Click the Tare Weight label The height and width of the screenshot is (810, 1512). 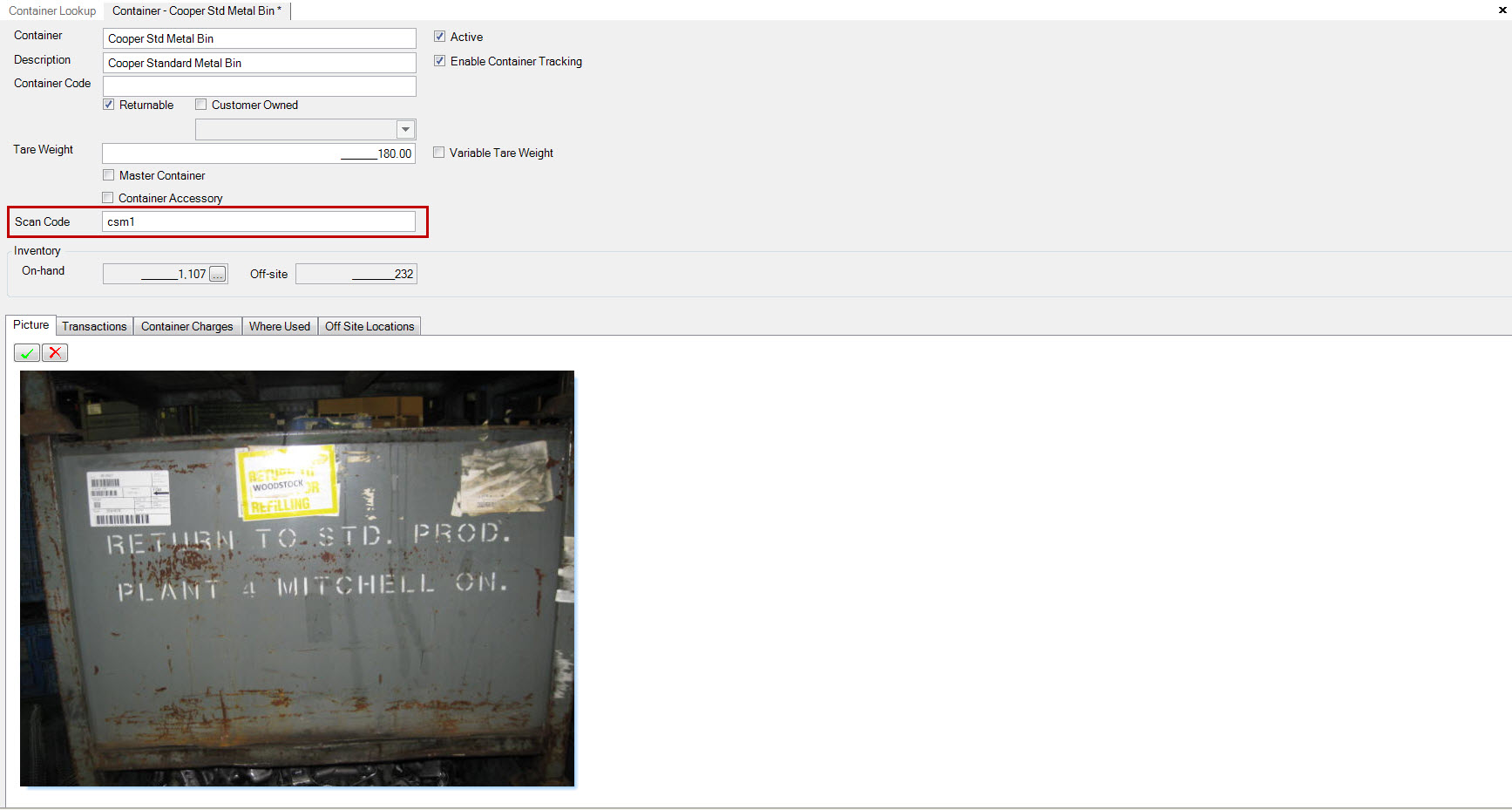click(x=43, y=149)
